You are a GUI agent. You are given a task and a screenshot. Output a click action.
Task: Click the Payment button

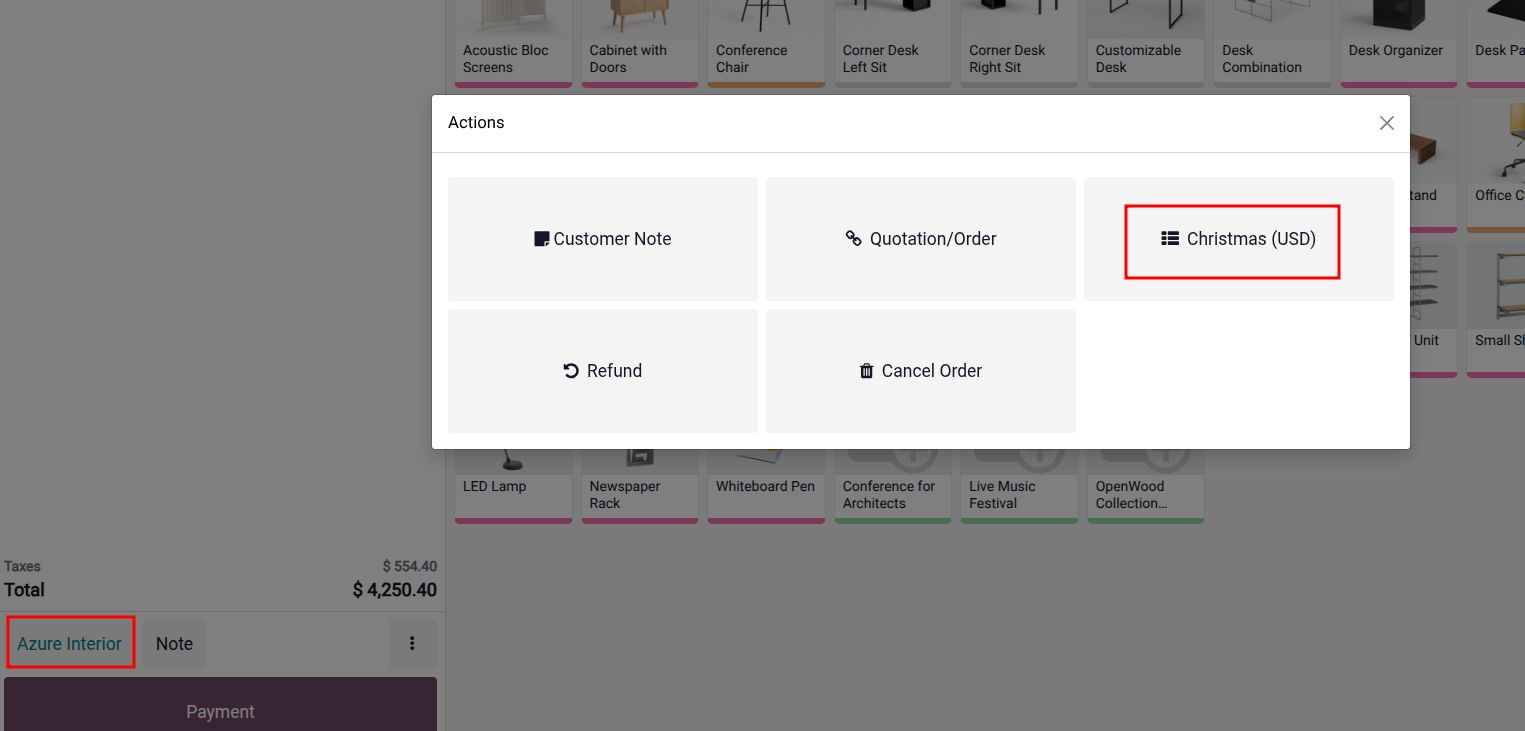point(220,711)
